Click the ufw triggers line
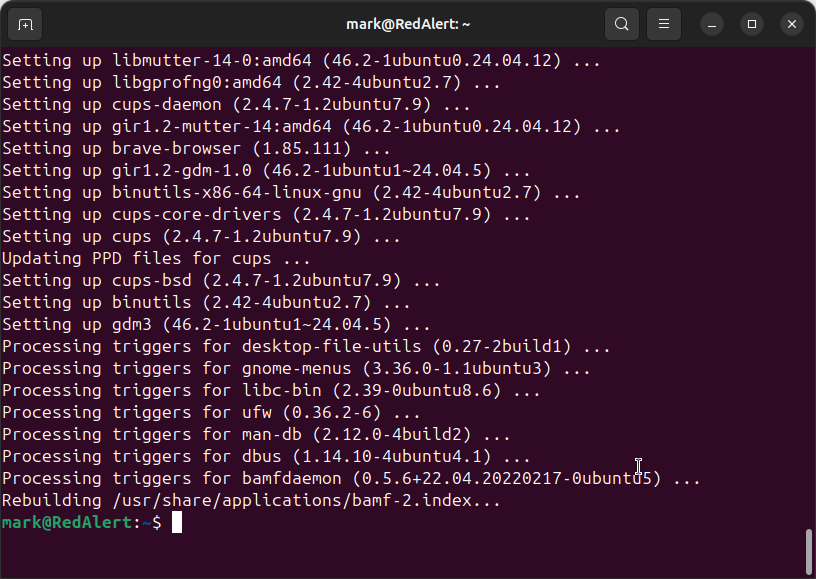The image size is (816, 579). [x=211, y=412]
